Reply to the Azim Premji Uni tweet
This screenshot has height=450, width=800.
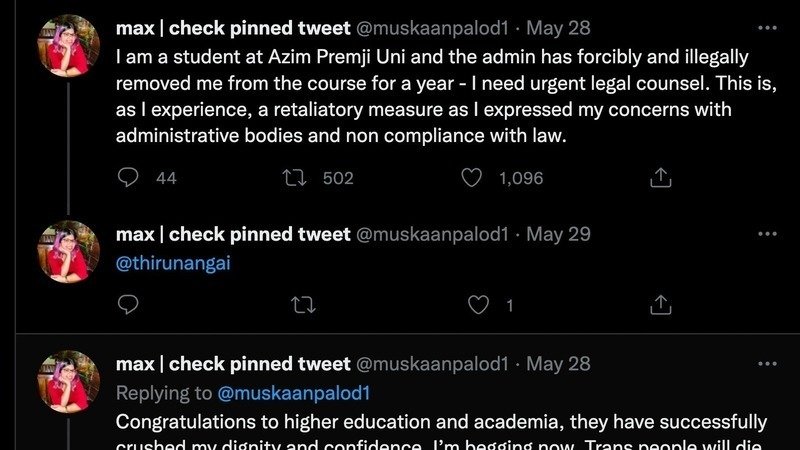[128, 178]
